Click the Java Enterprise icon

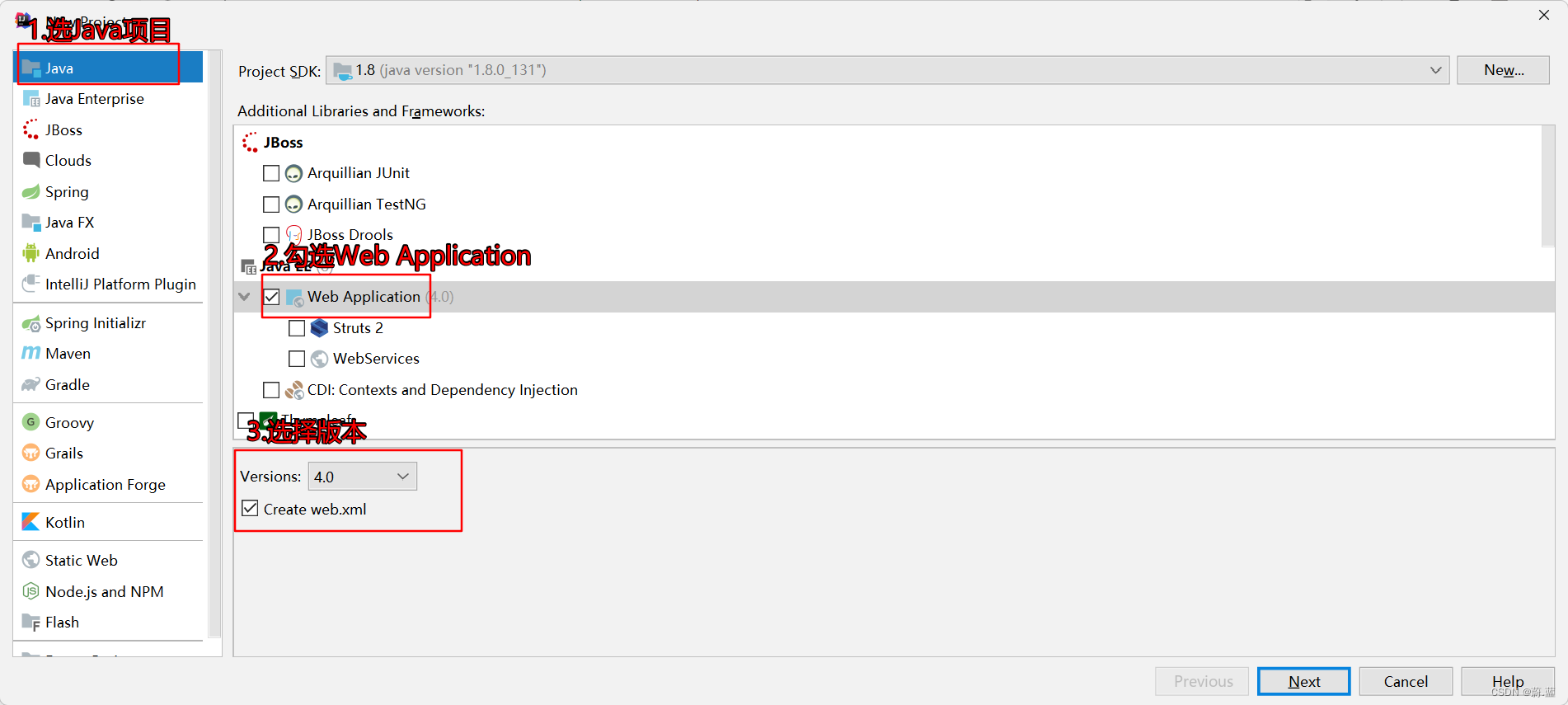click(31, 99)
